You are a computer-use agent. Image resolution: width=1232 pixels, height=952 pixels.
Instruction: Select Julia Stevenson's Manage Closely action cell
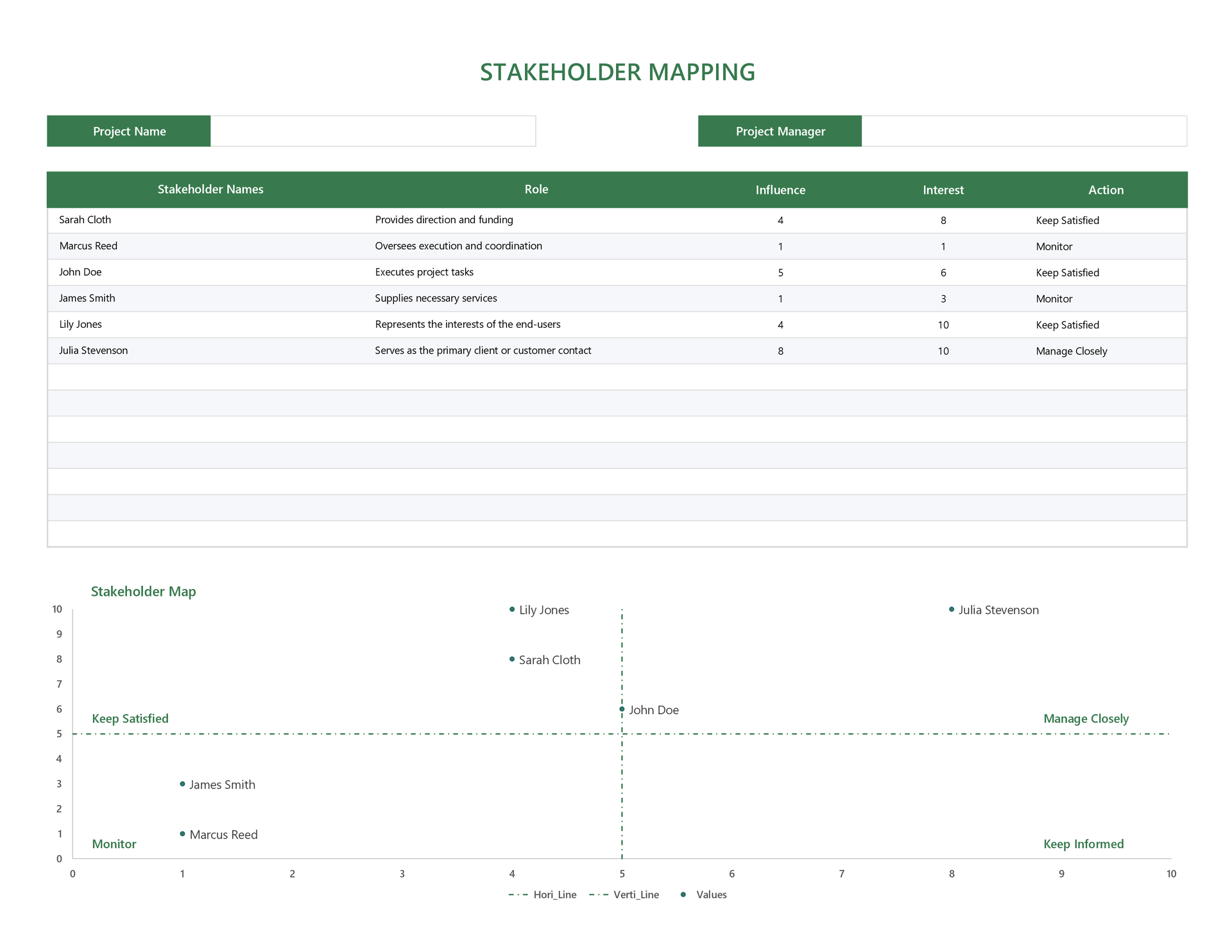click(x=1071, y=351)
